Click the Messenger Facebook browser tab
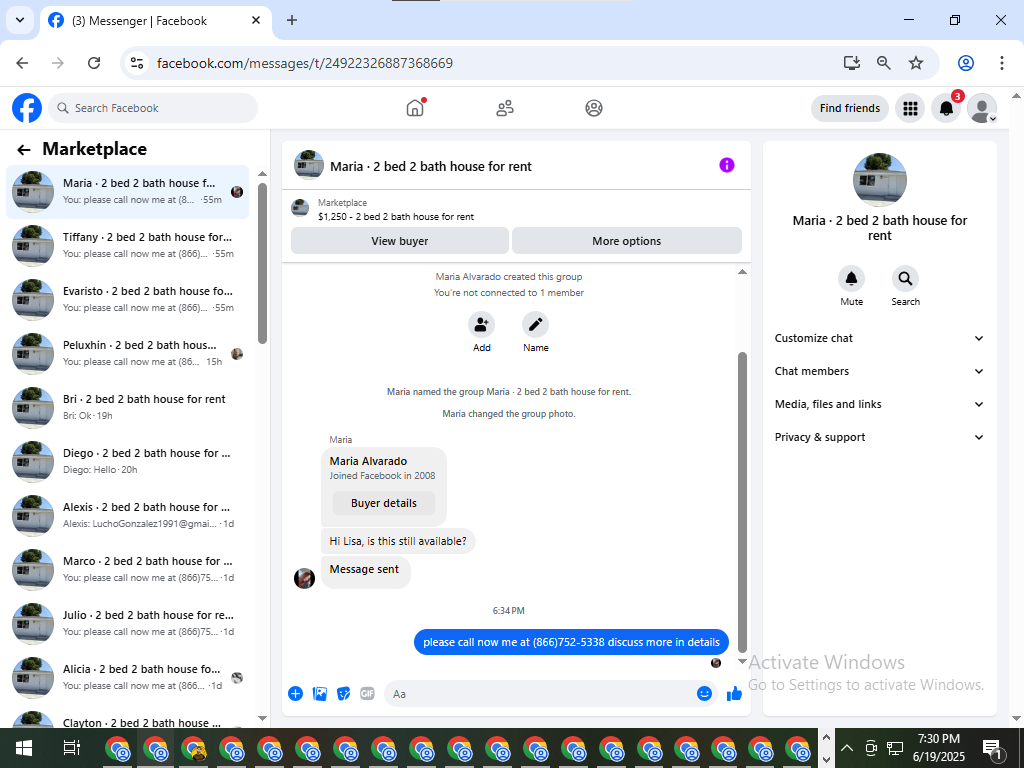This screenshot has width=1024, height=768. click(x=155, y=20)
